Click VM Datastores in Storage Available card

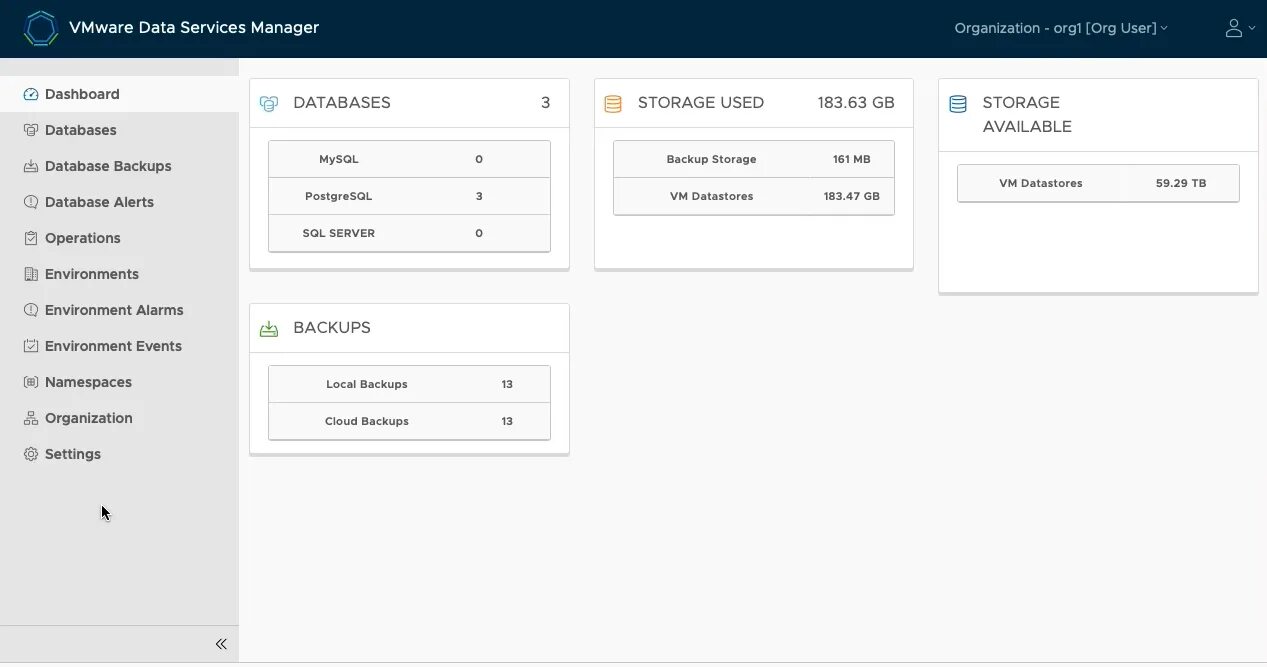point(1041,183)
